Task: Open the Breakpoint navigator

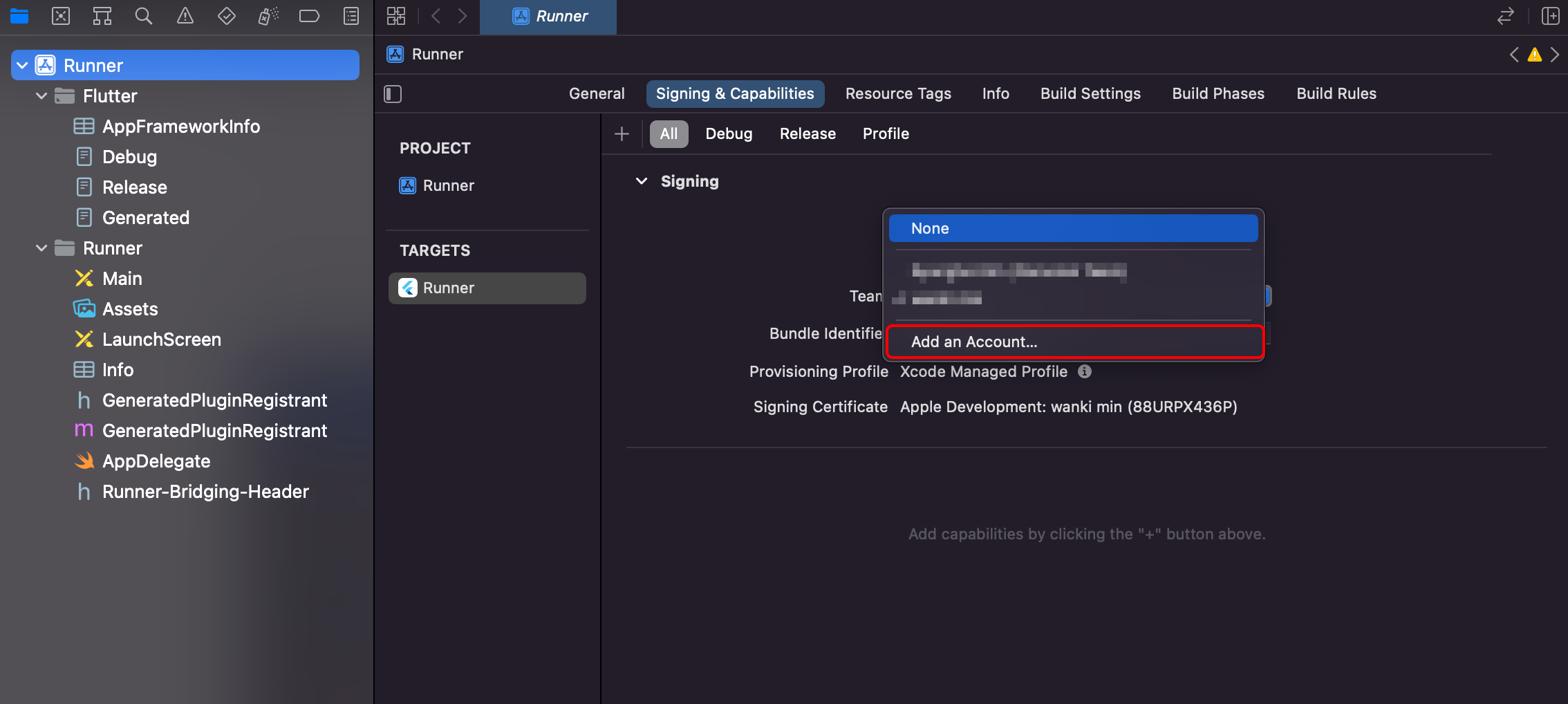Action: coord(309,16)
